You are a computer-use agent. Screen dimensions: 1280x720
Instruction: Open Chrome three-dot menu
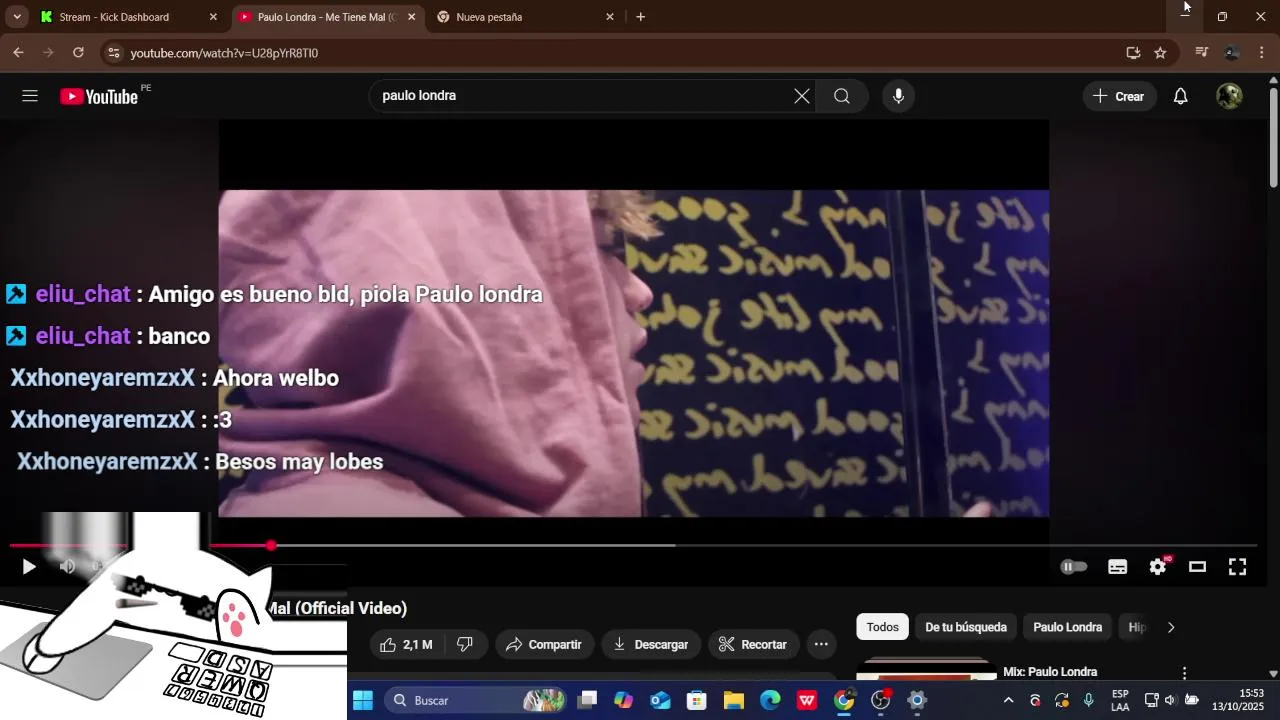[x=1262, y=53]
